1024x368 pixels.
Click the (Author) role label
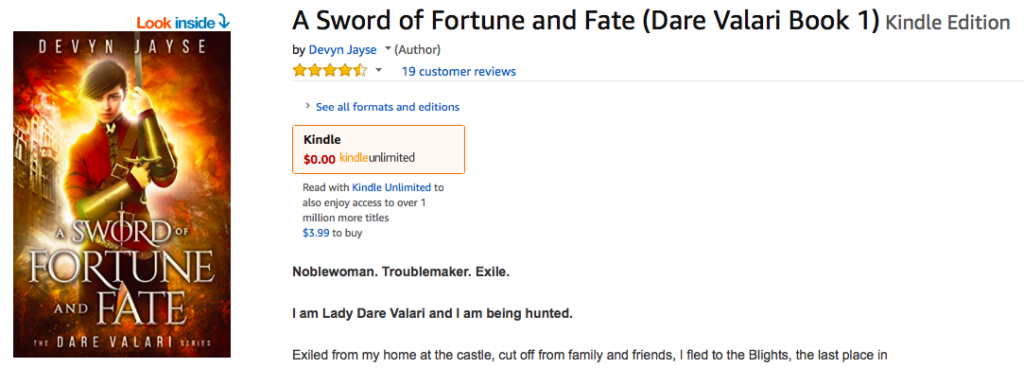click(x=417, y=50)
